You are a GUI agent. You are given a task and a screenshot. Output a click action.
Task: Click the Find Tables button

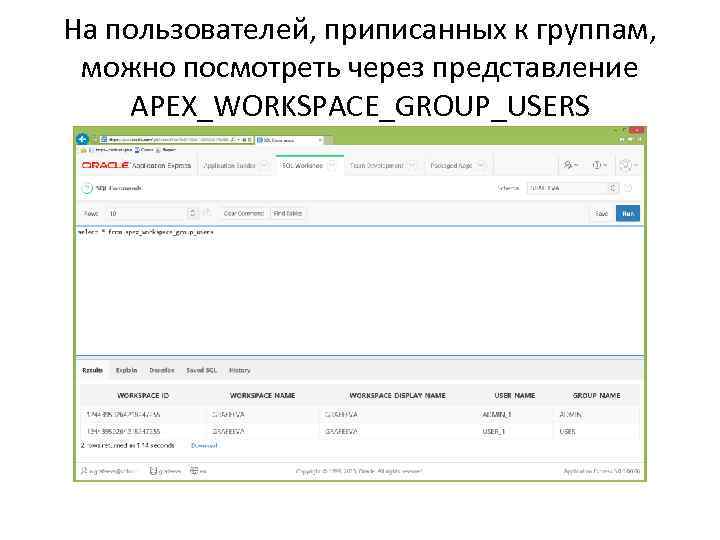point(287,214)
